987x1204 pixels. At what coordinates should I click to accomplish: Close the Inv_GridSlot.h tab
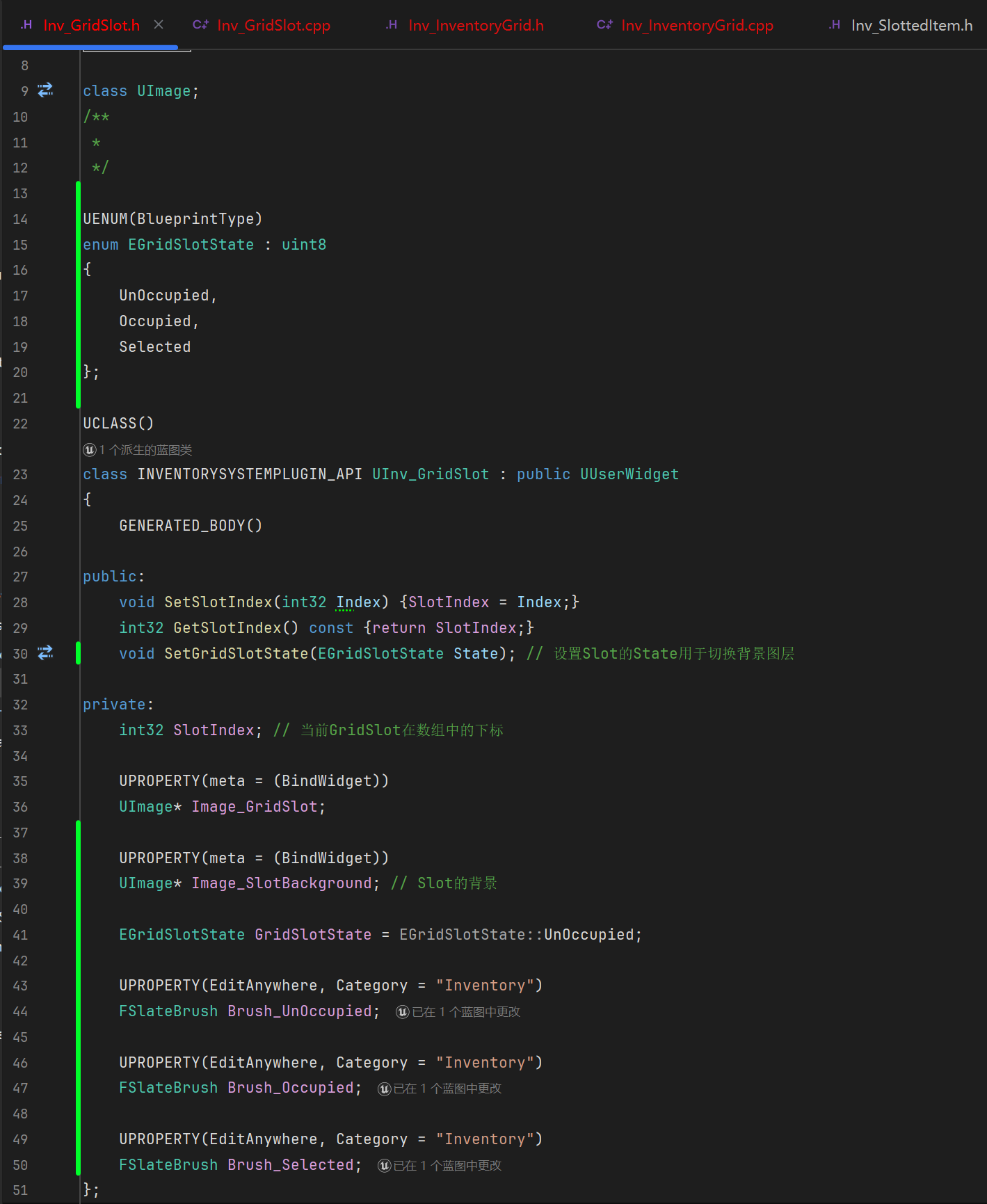coord(159,25)
